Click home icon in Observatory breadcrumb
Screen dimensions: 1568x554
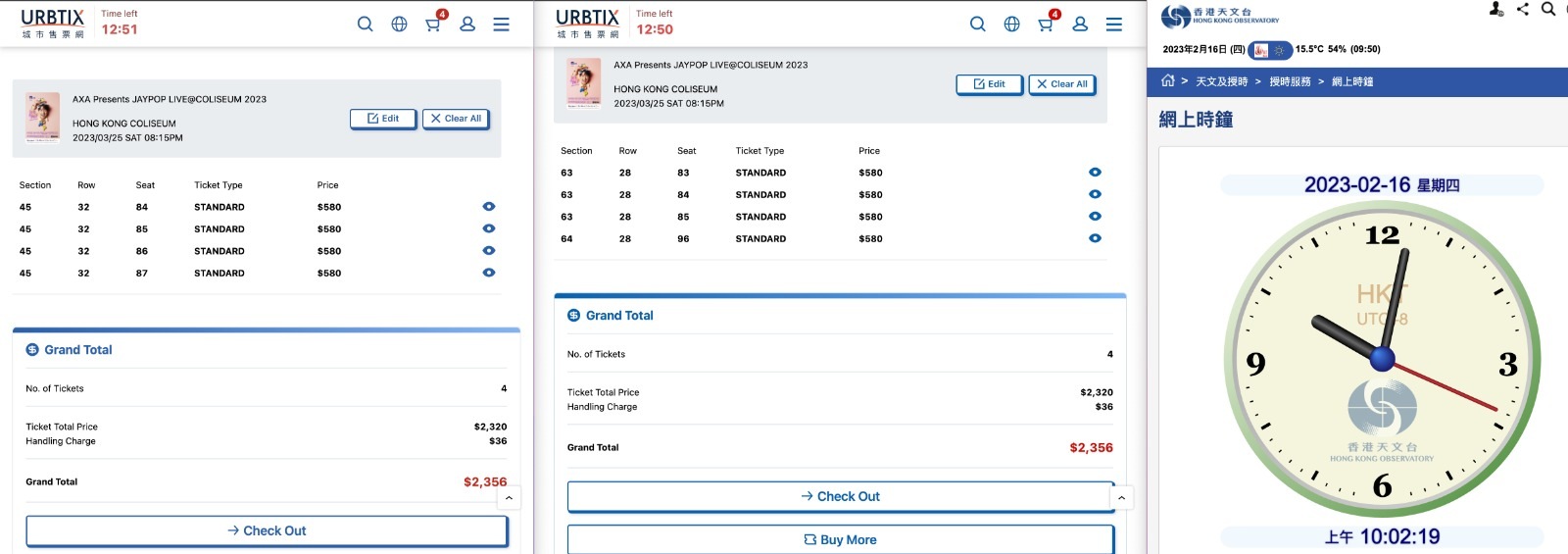[1168, 80]
